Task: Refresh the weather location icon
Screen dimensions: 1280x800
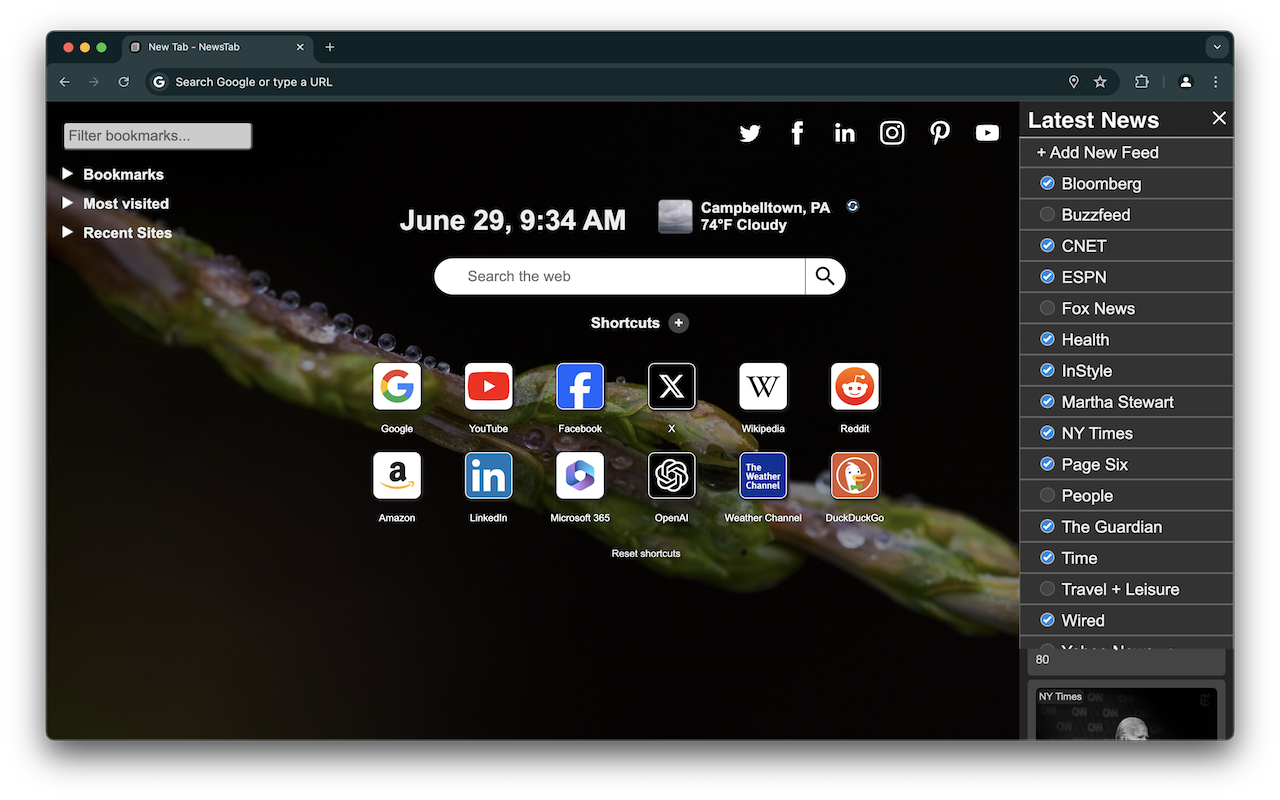Action: coord(853,206)
